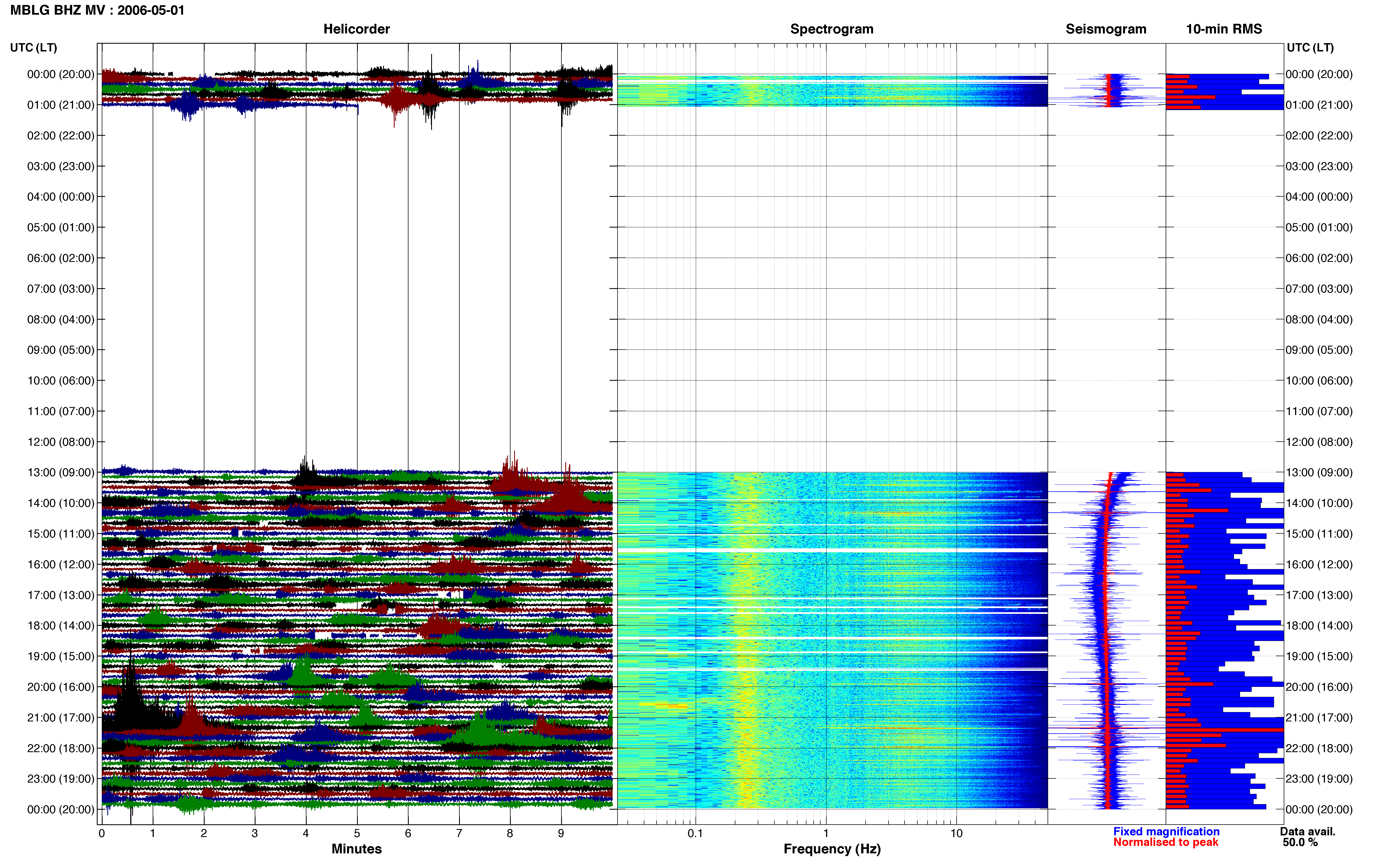Click the 'Frequency (Hz)' x-axis label
Image resolution: width=1388 pixels, height=868 pixels.
coord(832,849)
